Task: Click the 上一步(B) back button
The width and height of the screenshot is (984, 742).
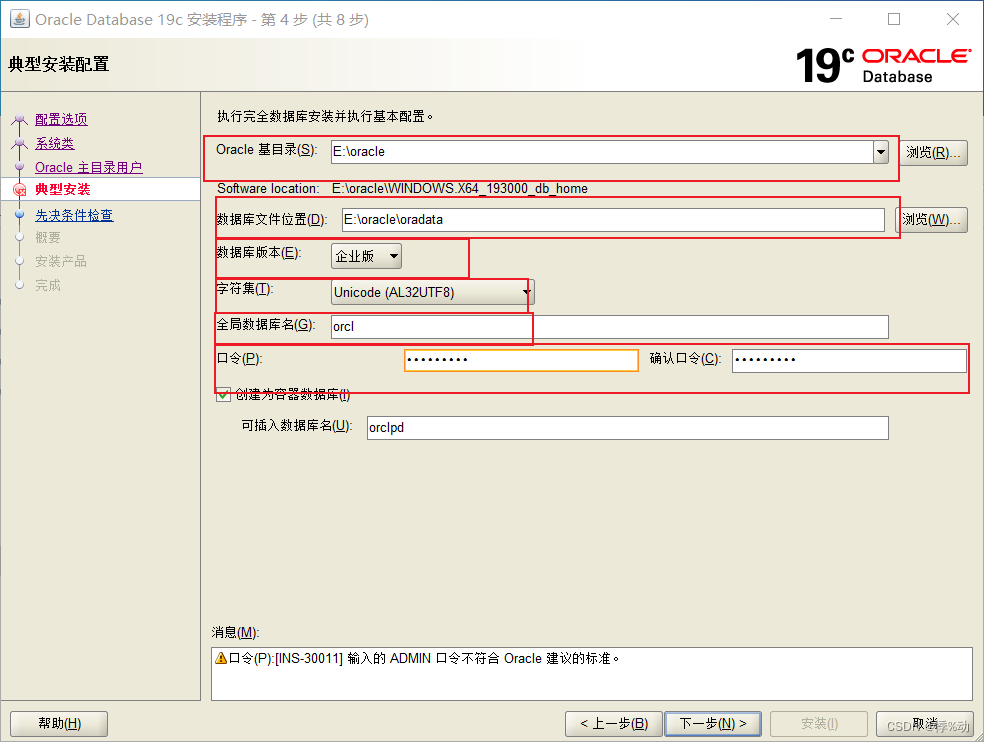Action: pyautogui.click(x=614, y=724)
